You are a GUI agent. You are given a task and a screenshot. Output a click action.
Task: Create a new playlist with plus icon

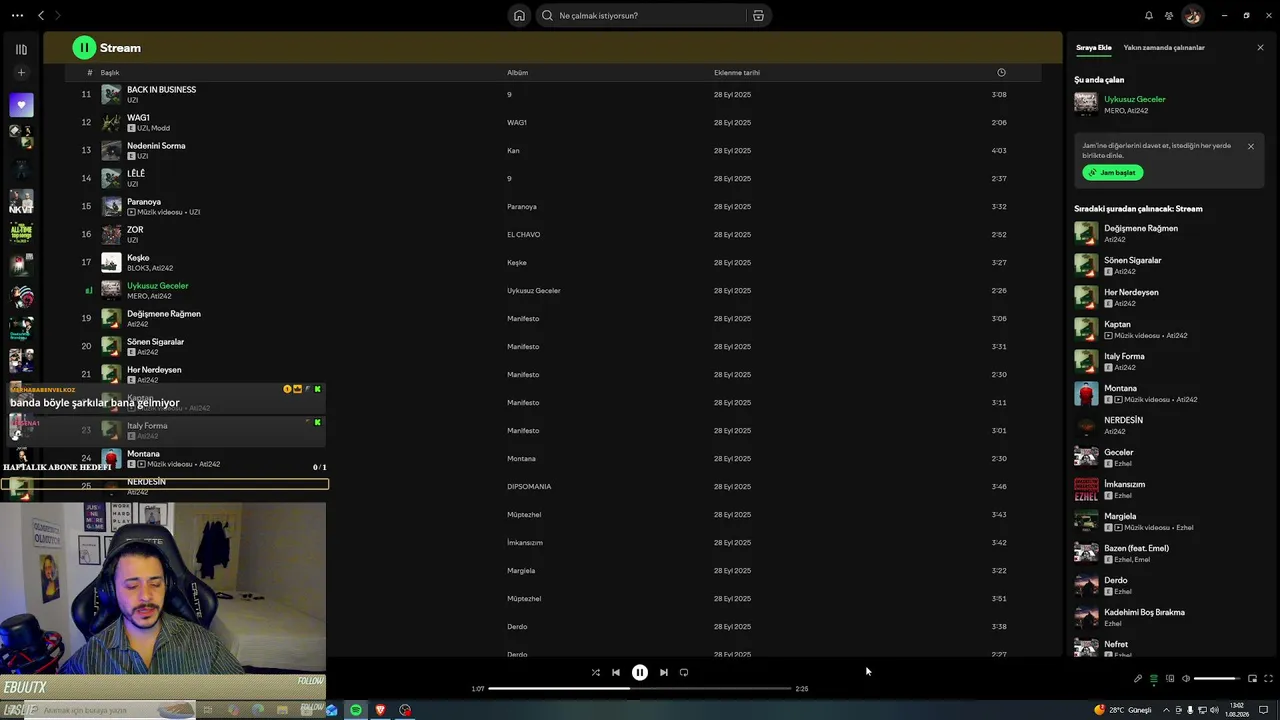[x=21, y=72]
